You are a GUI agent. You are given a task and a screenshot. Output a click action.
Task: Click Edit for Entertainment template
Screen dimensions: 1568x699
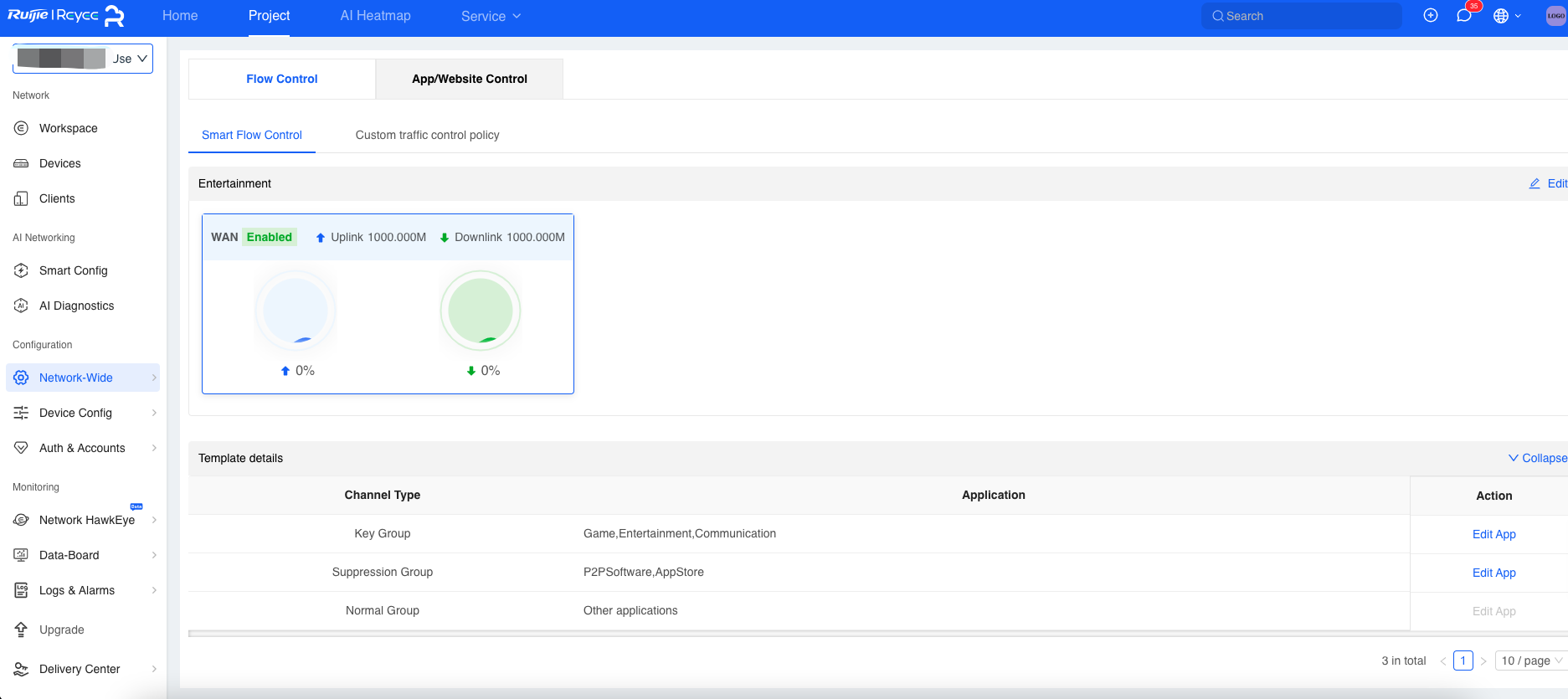coord(1549,183)
